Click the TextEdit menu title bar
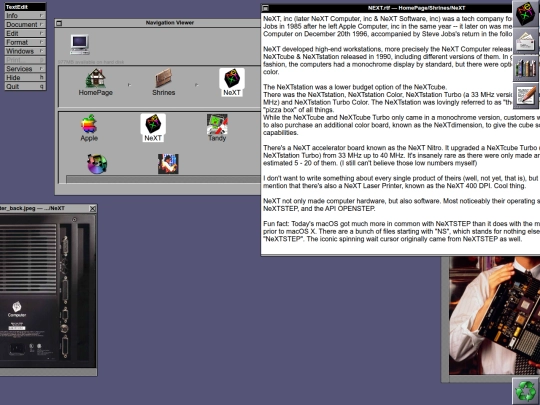 click(25, 7)
